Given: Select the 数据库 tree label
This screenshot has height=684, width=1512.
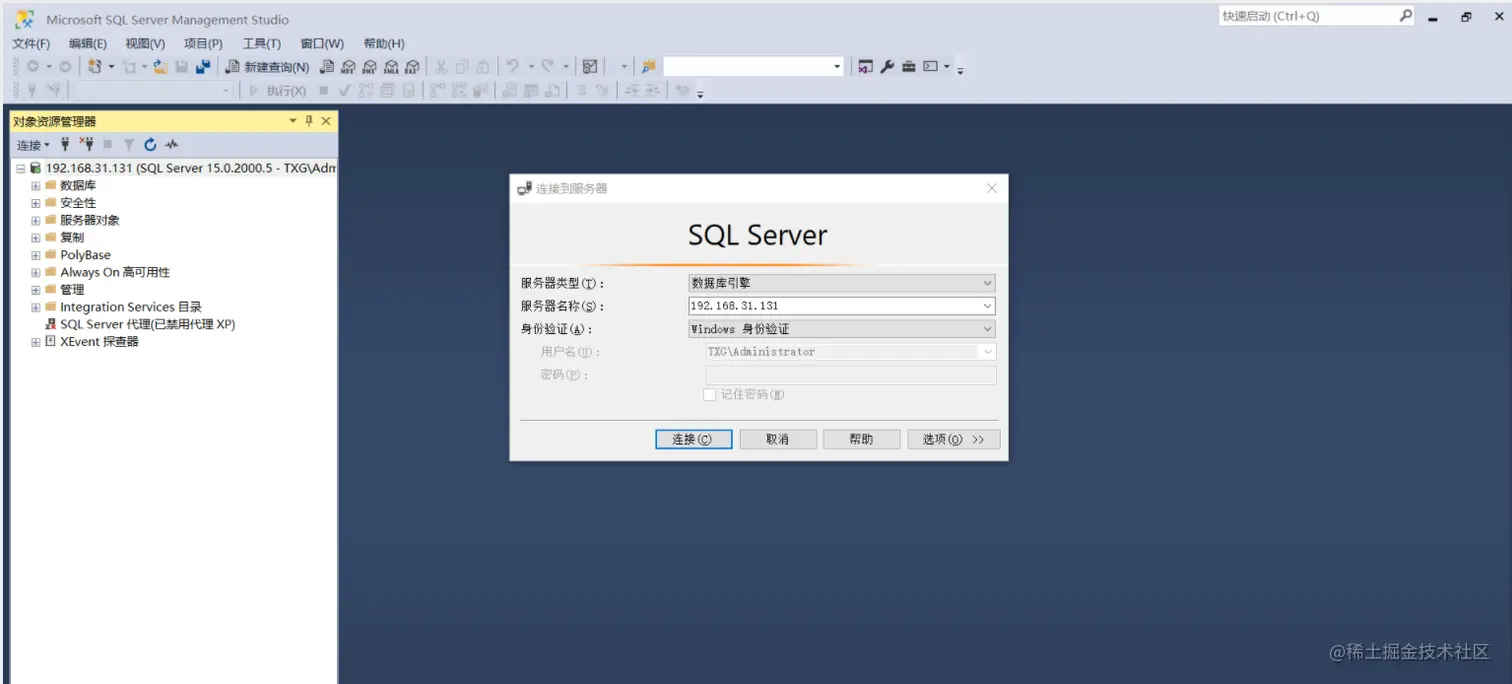Looking at the screenshot, I should point(78,185).
